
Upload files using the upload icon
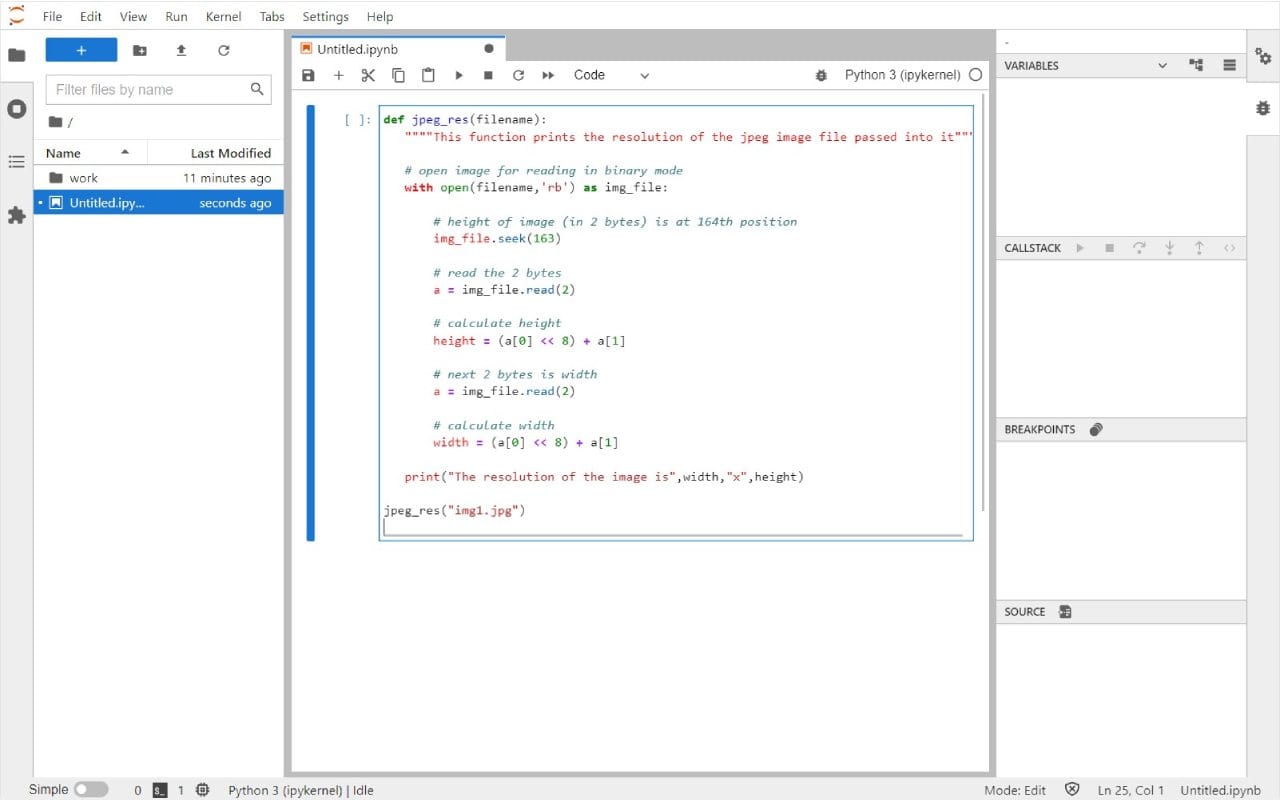pos(183,49)
